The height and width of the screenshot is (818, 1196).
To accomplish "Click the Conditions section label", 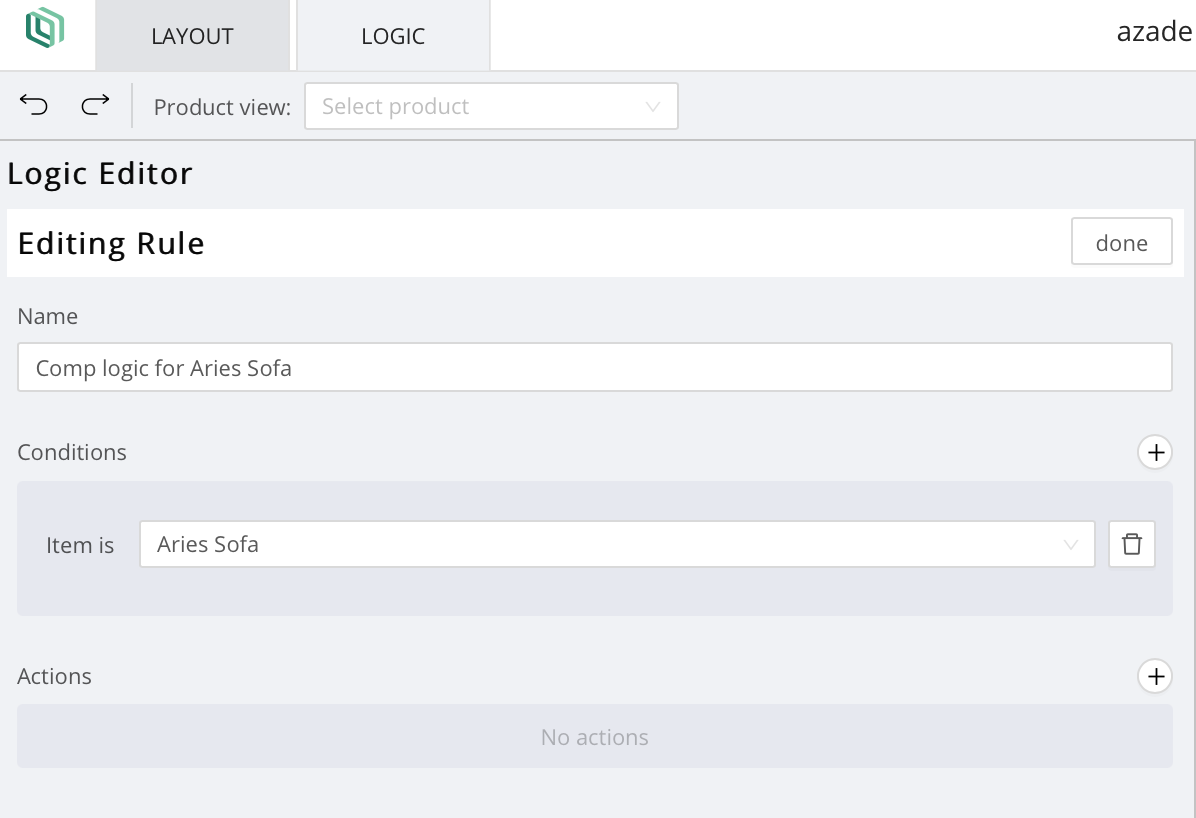I will pos(72,452).
